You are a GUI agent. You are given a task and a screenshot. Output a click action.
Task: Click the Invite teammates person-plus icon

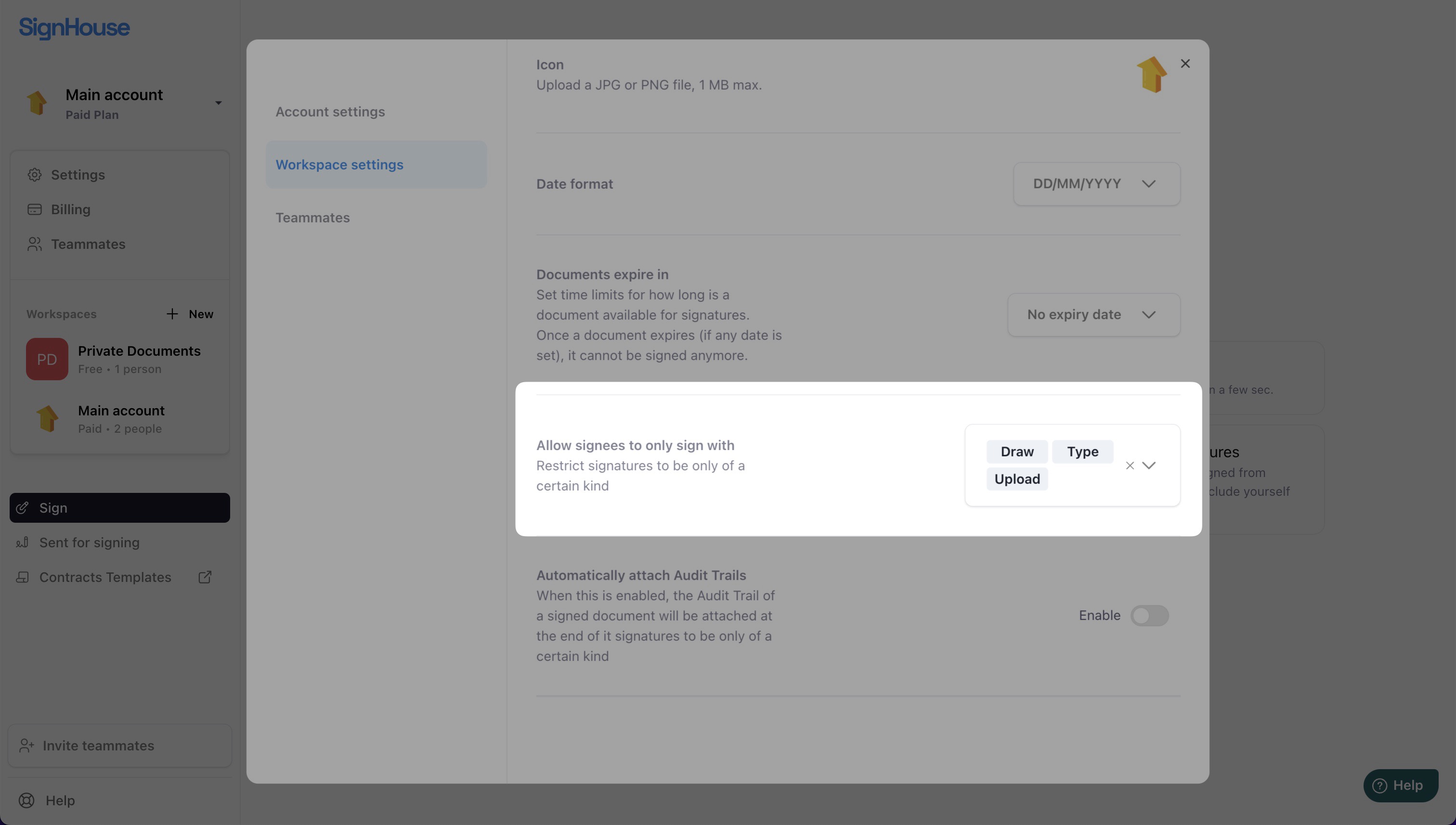click(x=26, y=746)
